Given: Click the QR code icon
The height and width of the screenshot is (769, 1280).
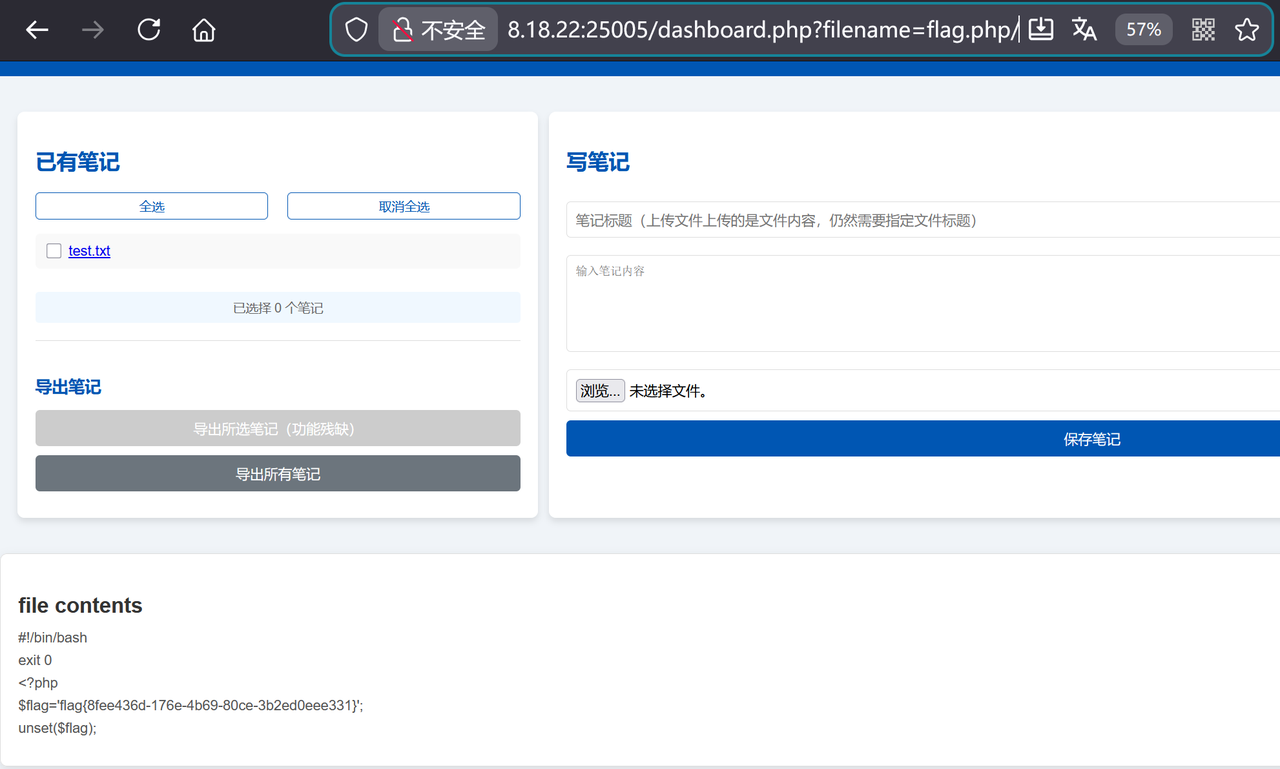Looking at the screenshot, I should (x=1203, y=30).
